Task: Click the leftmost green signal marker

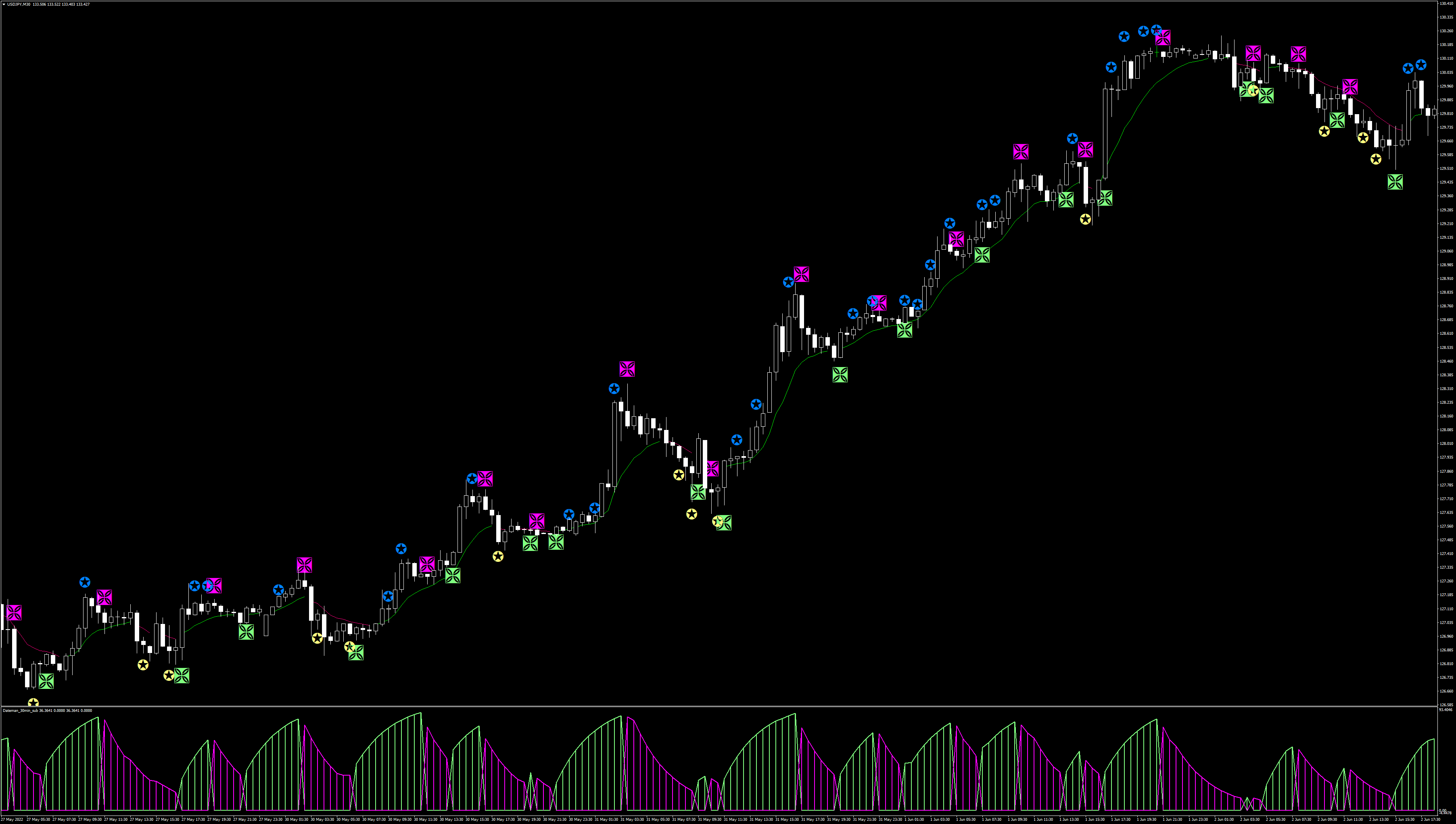Action: pyautogui.click(x=46, y=681)
